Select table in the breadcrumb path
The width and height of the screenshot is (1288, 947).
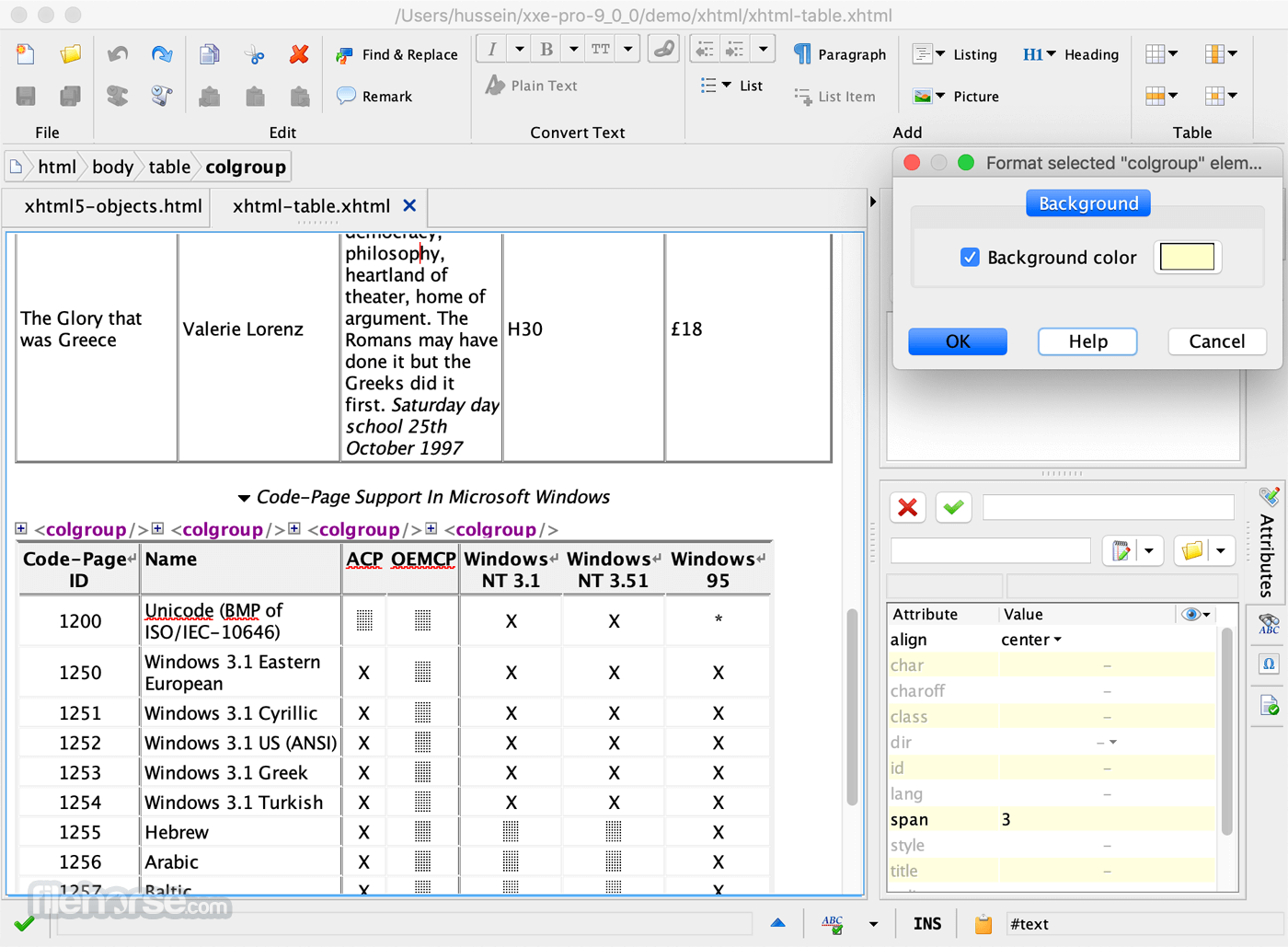tap(169, 167)
